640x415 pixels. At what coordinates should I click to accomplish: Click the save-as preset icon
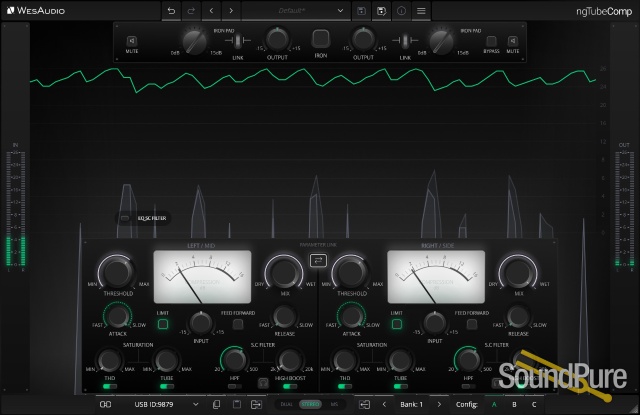381,11
